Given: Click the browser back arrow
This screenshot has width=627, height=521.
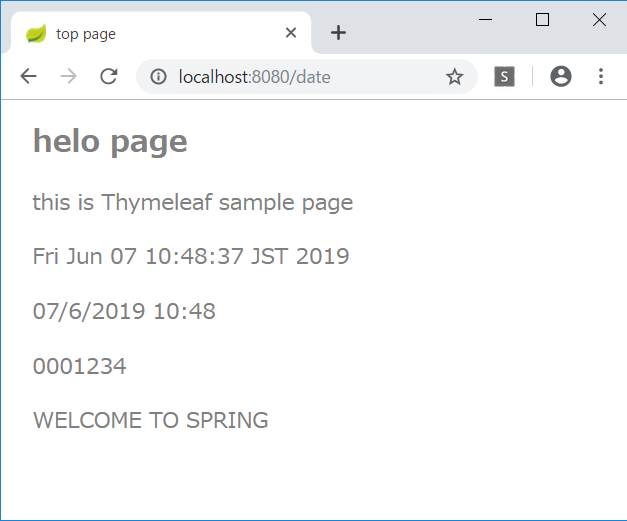Looking at the screenshot, I should point(28,77).
